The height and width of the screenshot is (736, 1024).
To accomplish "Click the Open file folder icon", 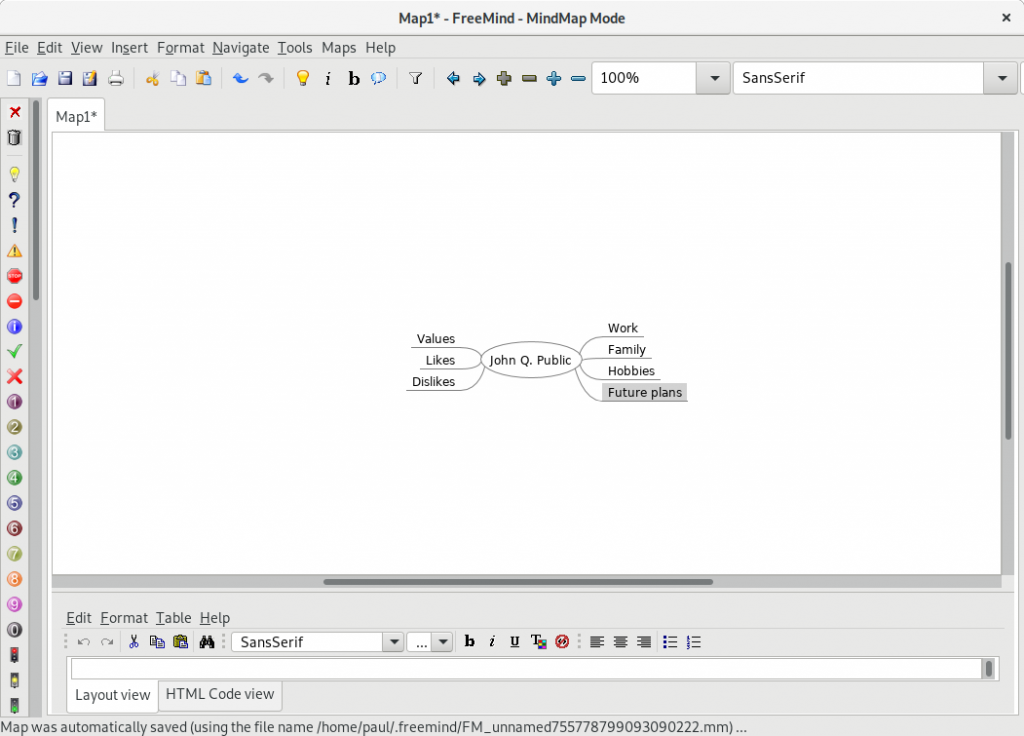I will (x=40, y=78).
